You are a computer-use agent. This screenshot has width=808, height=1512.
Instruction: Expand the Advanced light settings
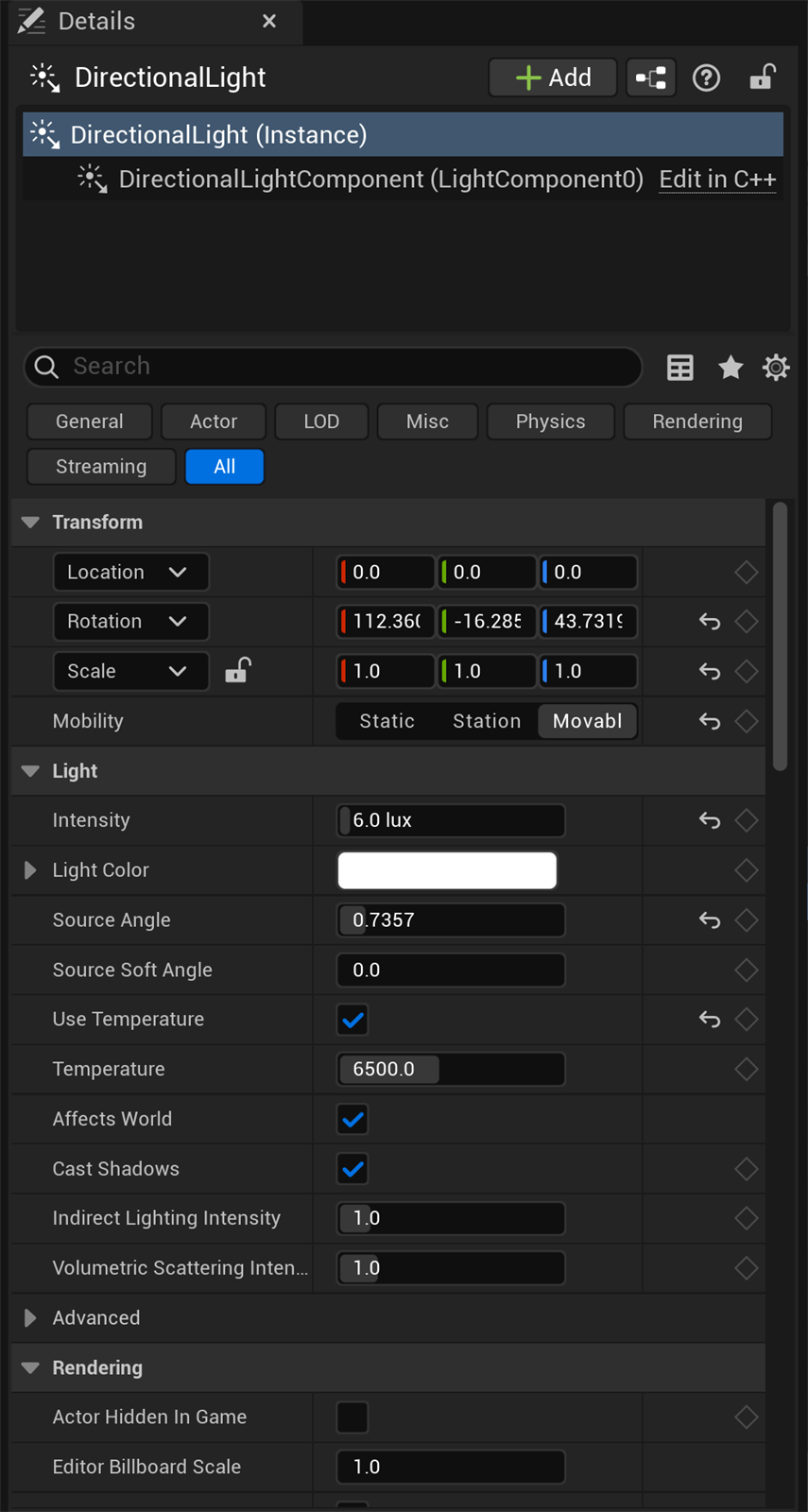coord(30,1317)
